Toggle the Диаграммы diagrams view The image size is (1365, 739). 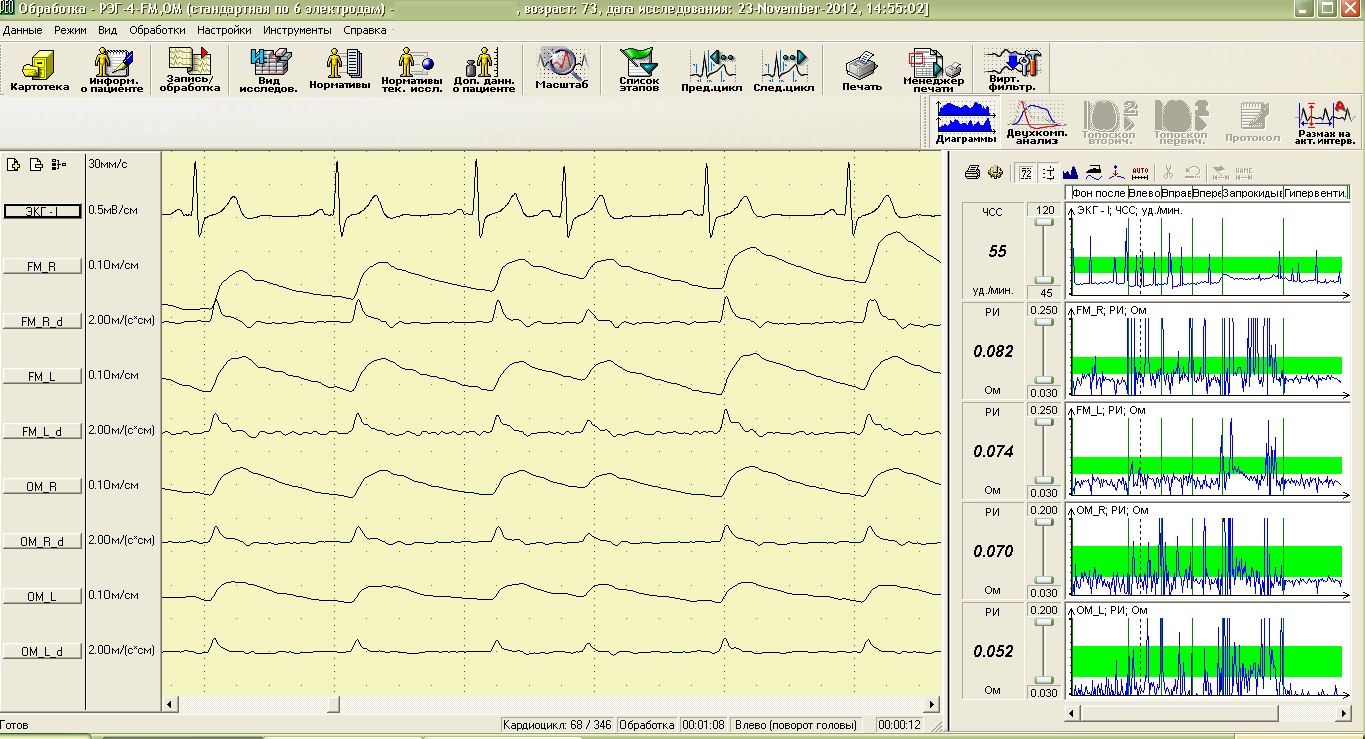click(967, 123)
